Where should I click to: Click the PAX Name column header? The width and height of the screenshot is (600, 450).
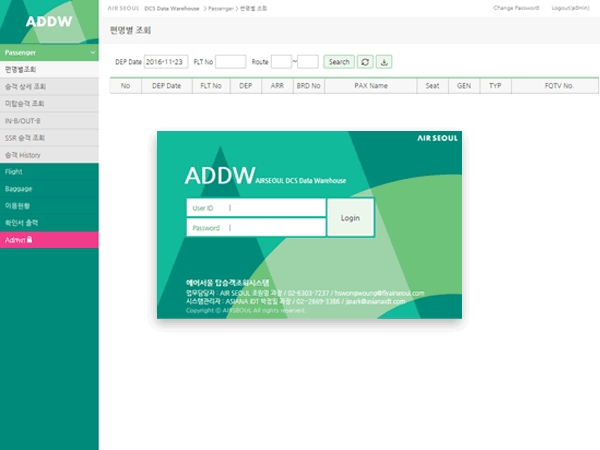pyautogui.click(x=371, y=86)
